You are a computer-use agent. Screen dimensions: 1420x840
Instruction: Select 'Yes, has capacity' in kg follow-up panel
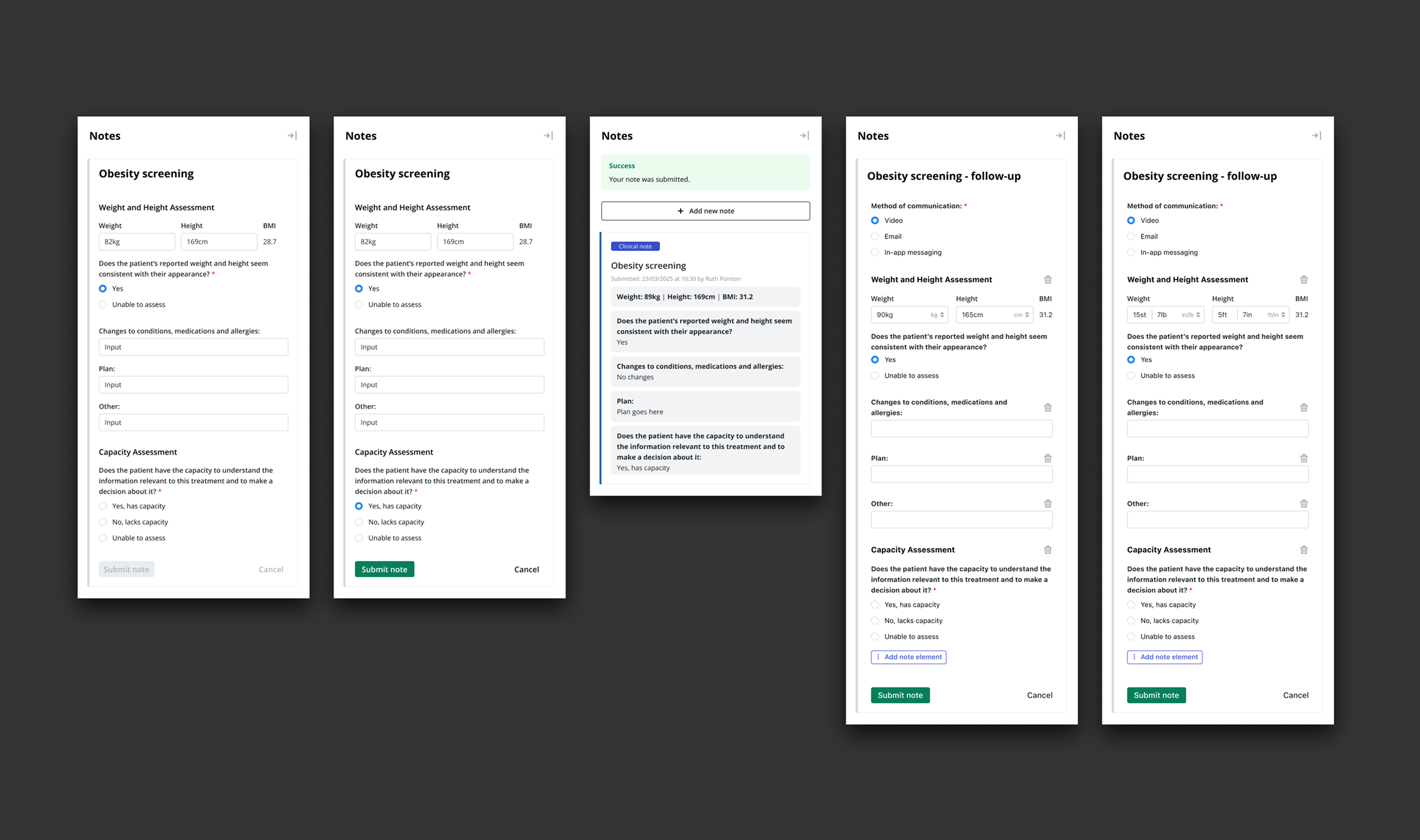[x=875, y=605]
